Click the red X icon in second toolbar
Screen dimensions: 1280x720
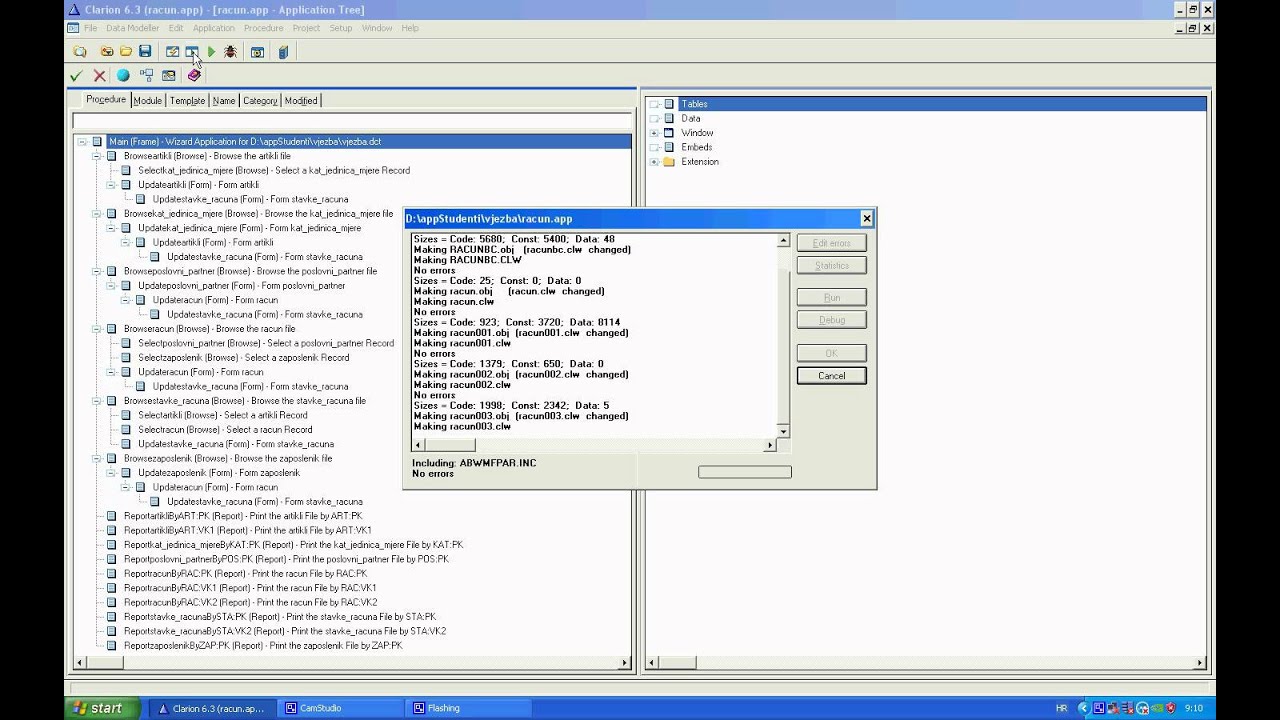pos(99,75)
